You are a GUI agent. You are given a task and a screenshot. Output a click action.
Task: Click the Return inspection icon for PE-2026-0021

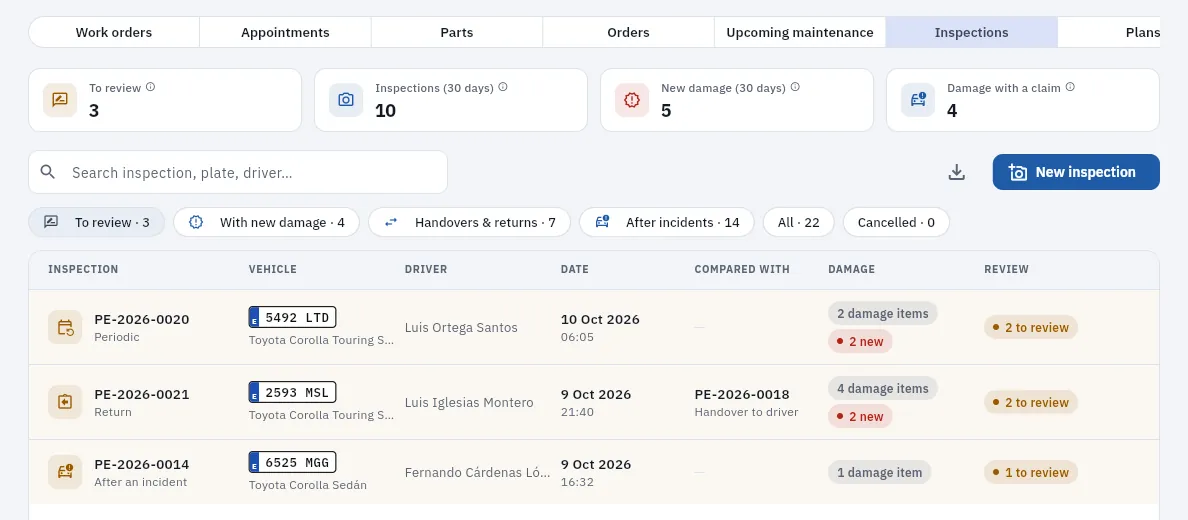(65, 403)
